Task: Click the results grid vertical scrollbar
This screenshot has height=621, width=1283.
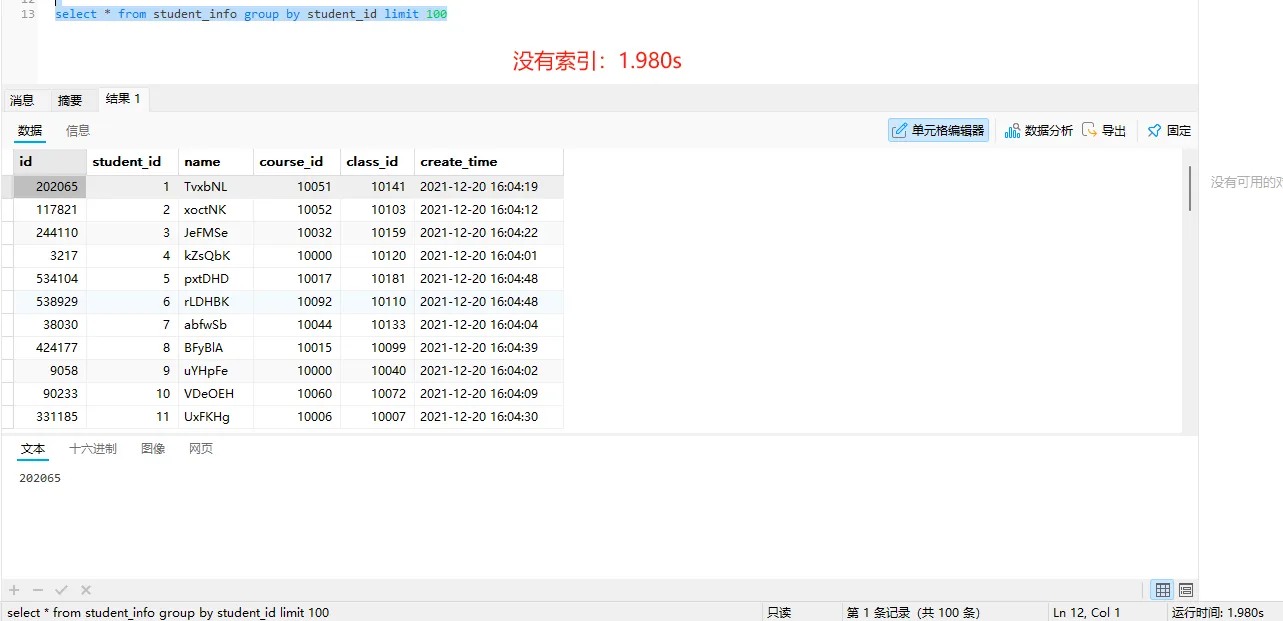Action: (1190, 189)
